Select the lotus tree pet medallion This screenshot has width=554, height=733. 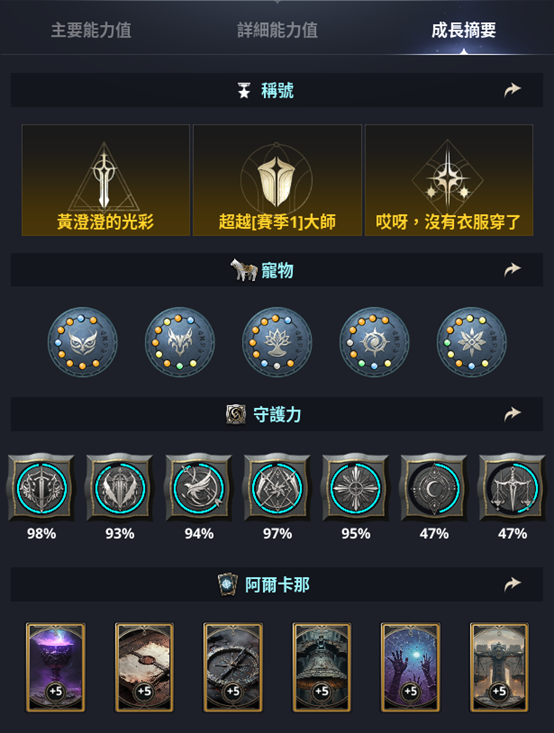[x=277, y=342]
